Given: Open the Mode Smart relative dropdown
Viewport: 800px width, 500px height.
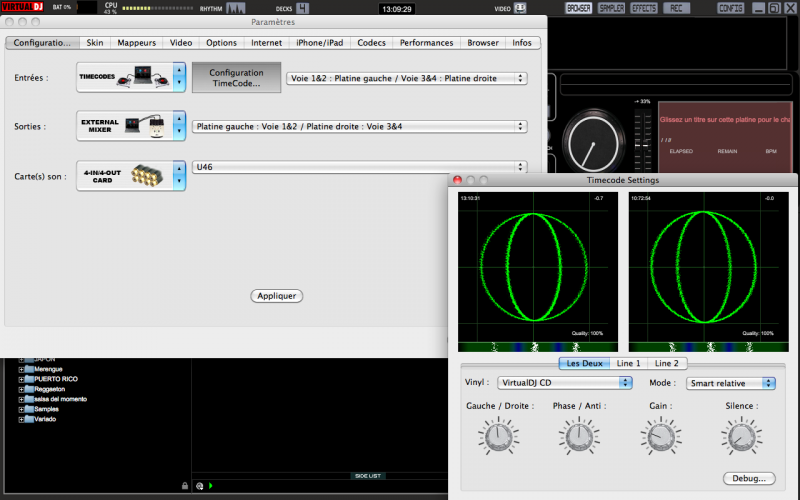Looking at the screenshot, I should [x=730, y=382].
